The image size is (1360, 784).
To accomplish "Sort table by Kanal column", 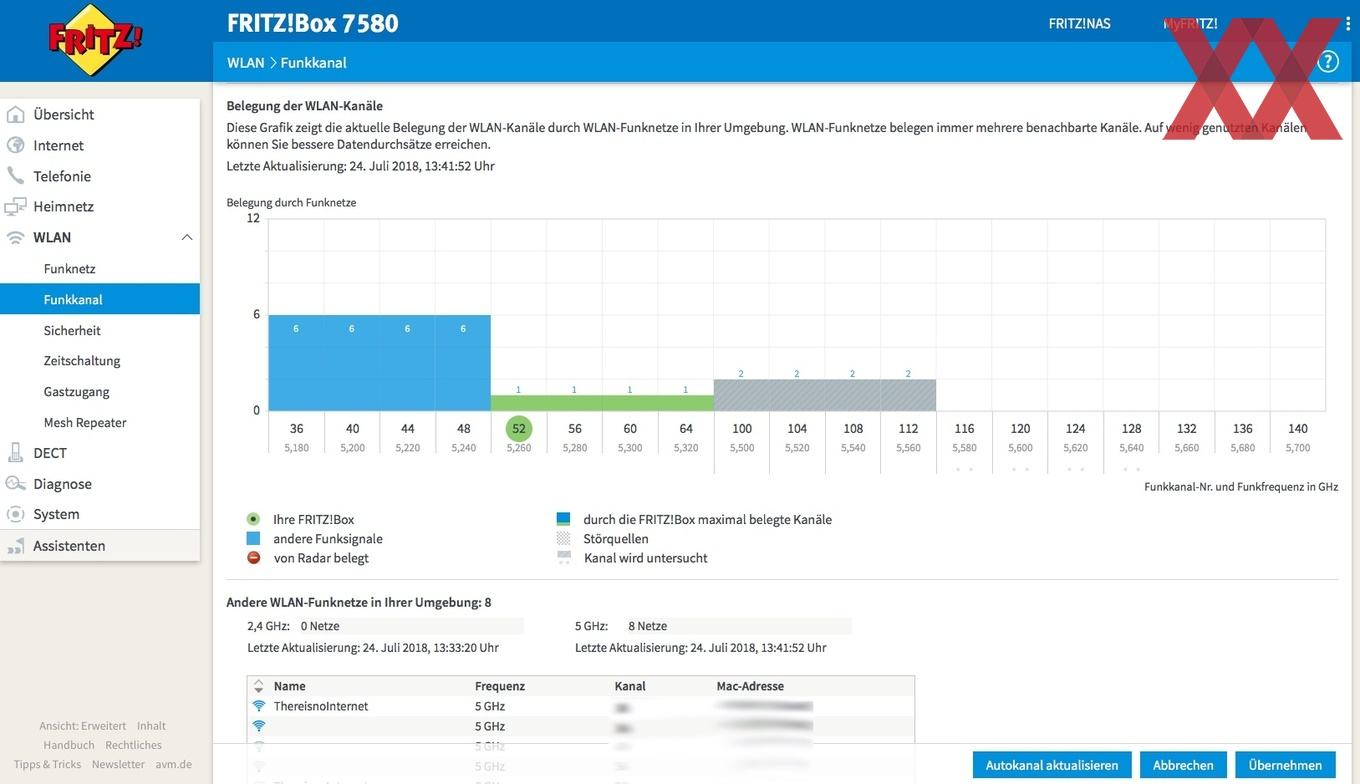I will pyautogui.click(x=630, y=686).
